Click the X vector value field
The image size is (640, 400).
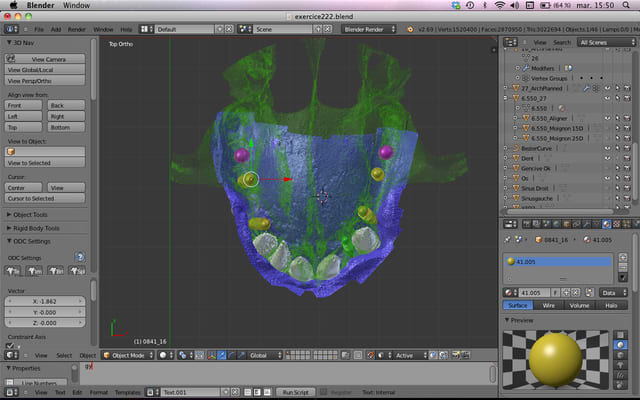click(45, 301)
